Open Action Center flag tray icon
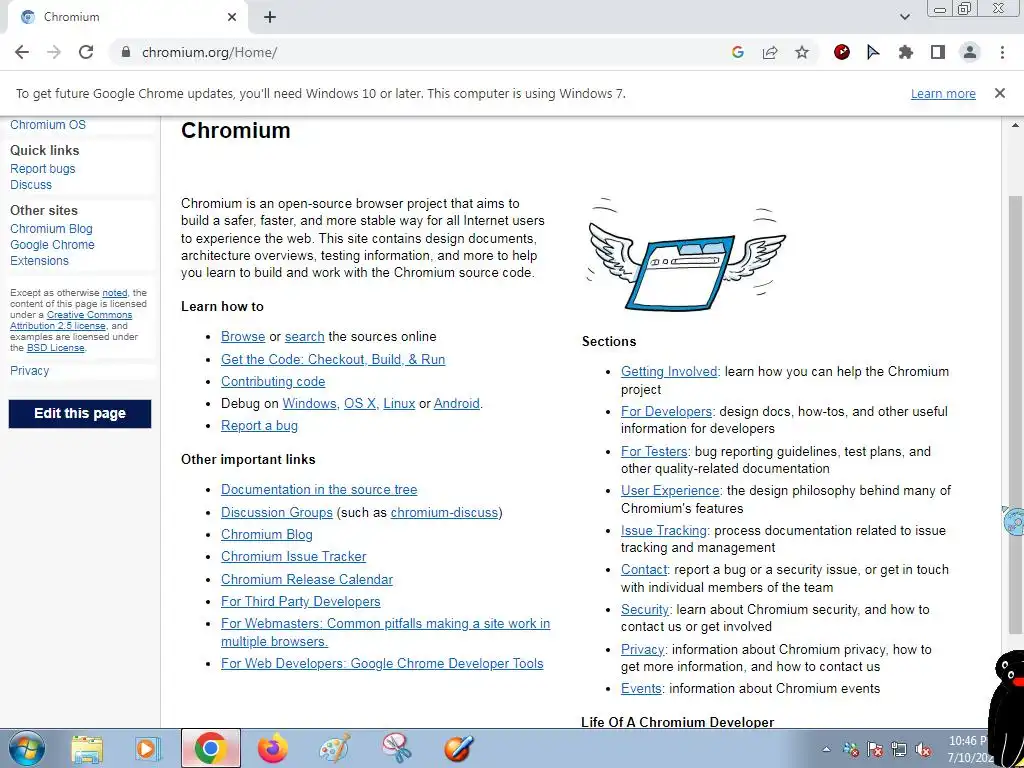Image resolution: width=1024 pixels, height=768 pixels. coord(874,750)
